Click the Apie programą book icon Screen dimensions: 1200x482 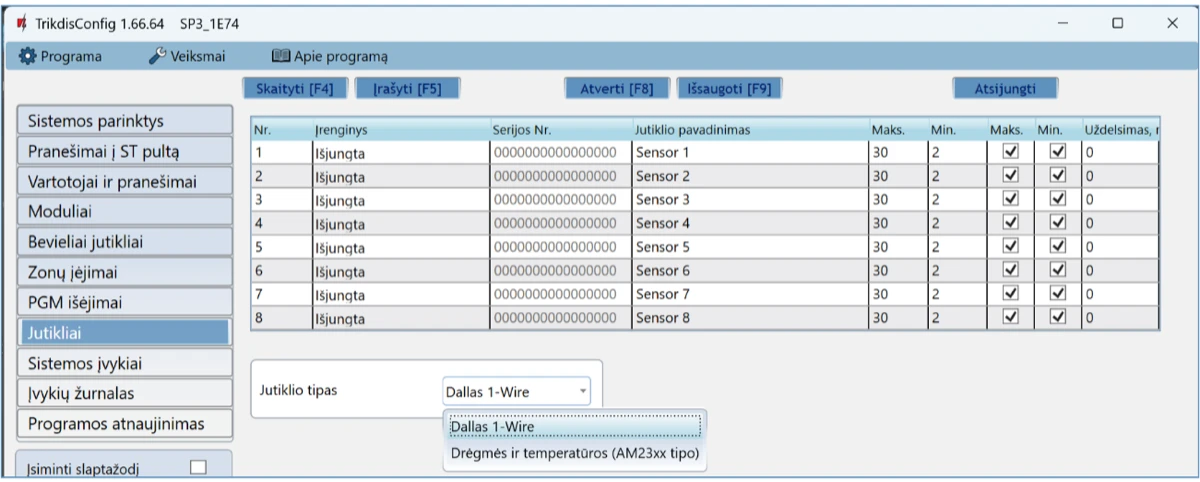pos(280,57)
